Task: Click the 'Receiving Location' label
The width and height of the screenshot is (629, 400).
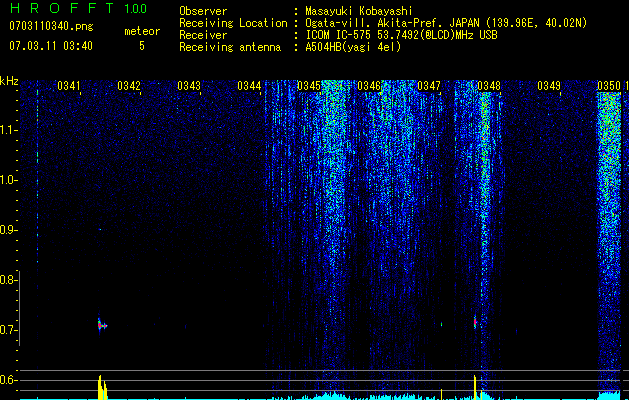Action: click(x=233, y=23)
